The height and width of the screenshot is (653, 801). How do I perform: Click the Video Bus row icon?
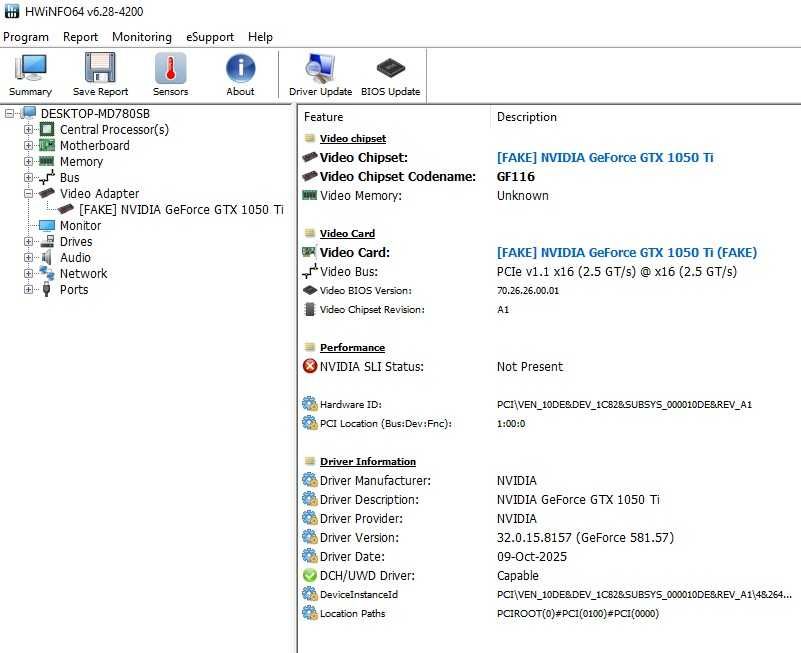310,271
